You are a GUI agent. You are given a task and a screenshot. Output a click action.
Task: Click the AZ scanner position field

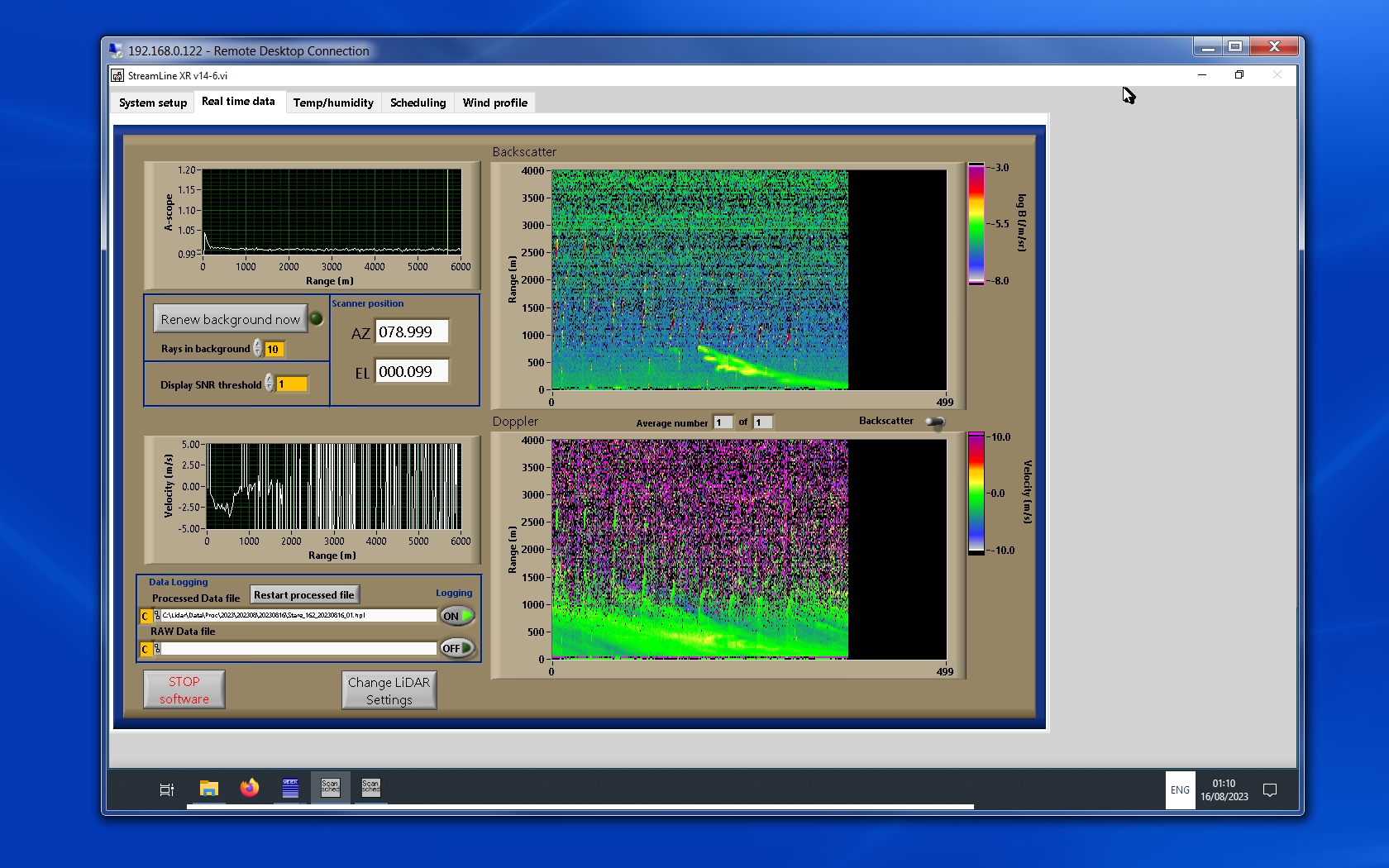[412, 331]
